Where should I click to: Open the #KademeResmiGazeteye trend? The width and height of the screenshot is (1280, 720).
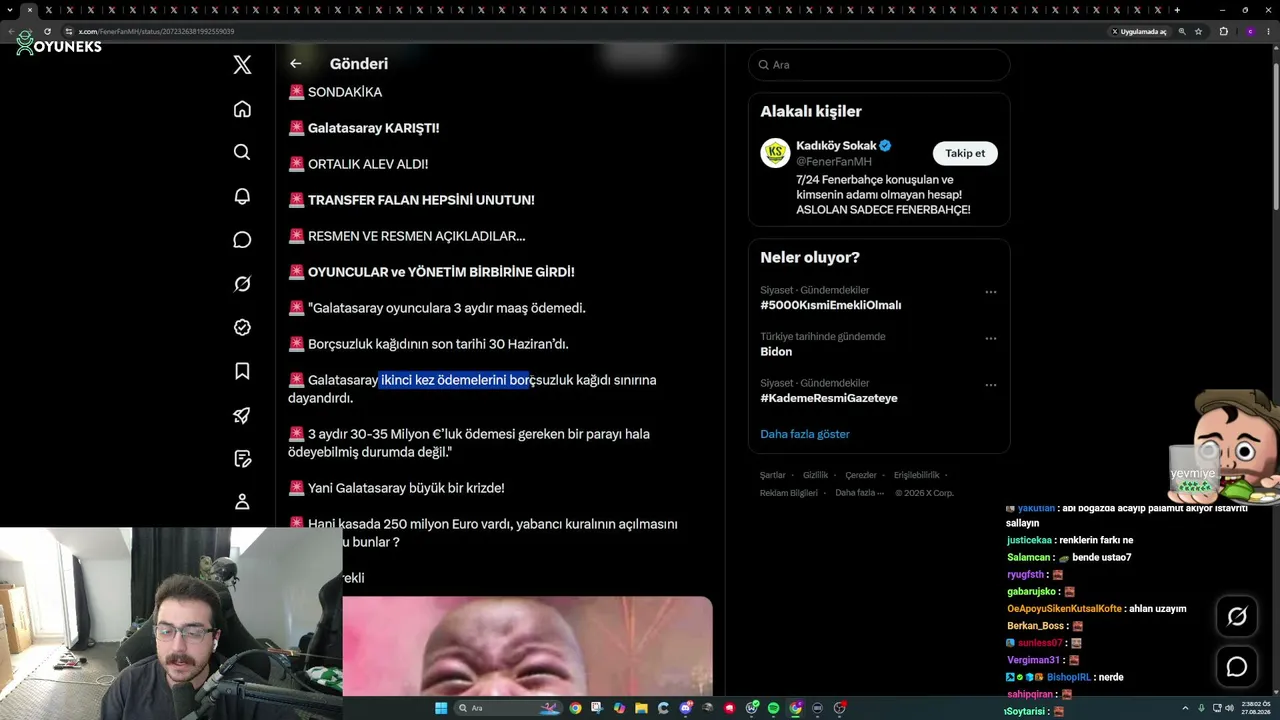829,398
